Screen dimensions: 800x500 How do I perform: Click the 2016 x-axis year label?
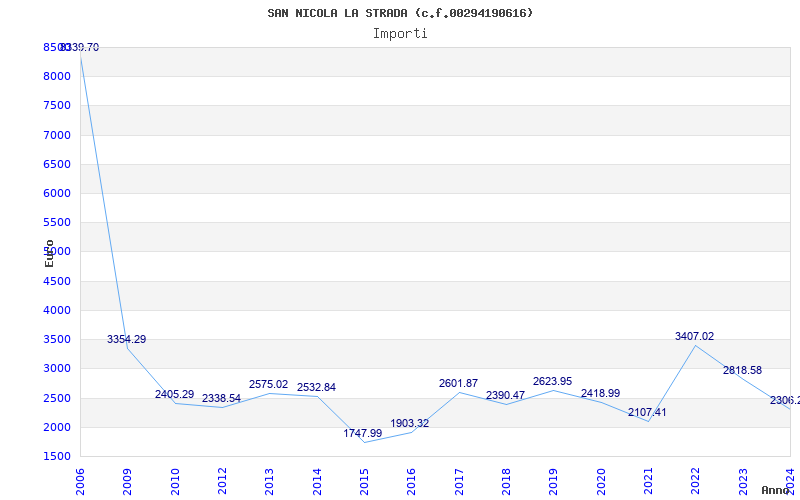tap(411, 482)
